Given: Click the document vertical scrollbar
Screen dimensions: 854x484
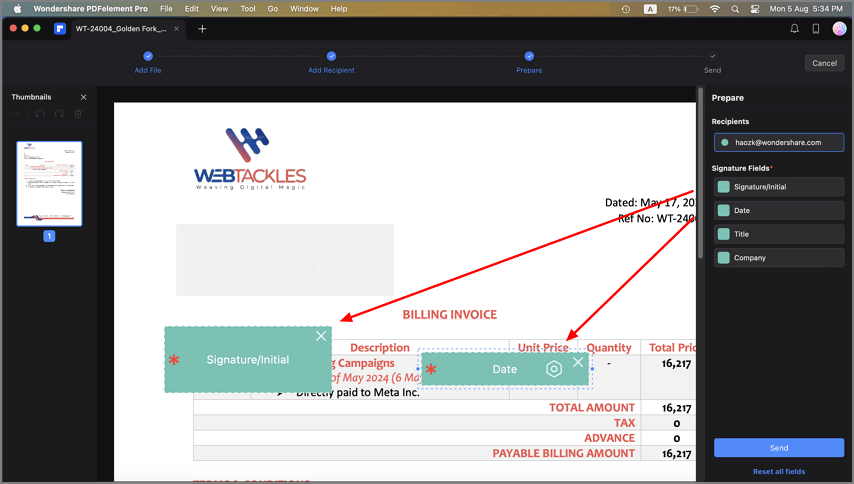Looking at the screenshot, I should click(700, 174).
